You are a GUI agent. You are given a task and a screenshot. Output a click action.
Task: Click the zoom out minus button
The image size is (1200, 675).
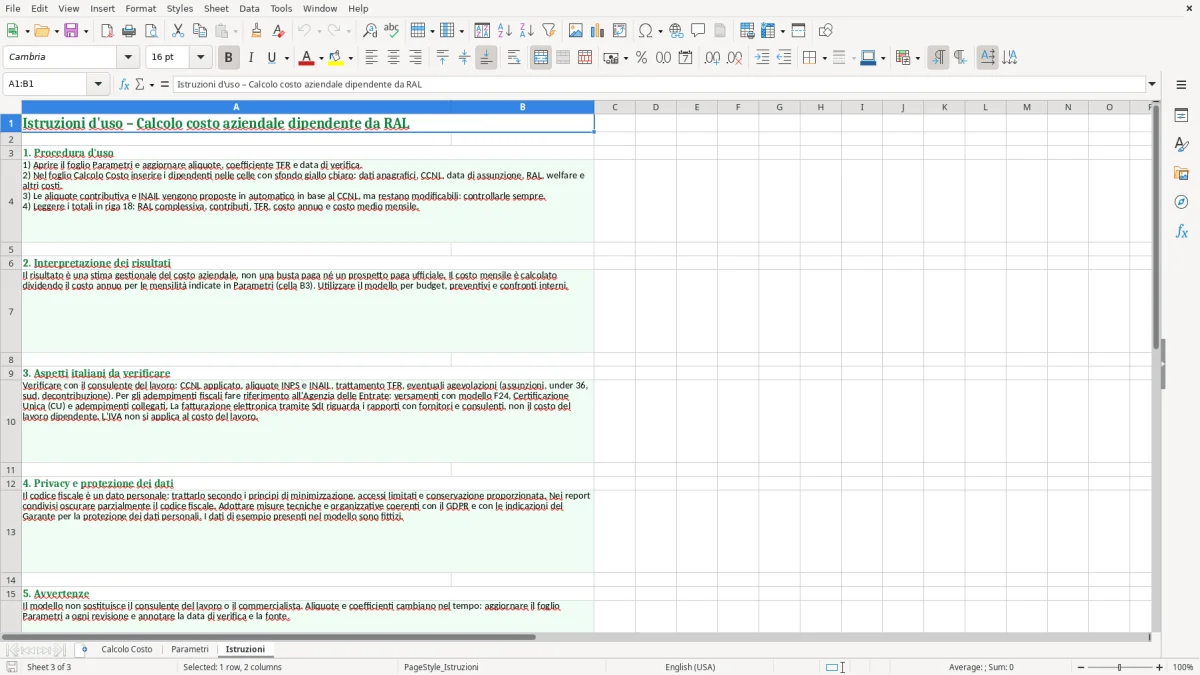click(x=1081, y=667)
